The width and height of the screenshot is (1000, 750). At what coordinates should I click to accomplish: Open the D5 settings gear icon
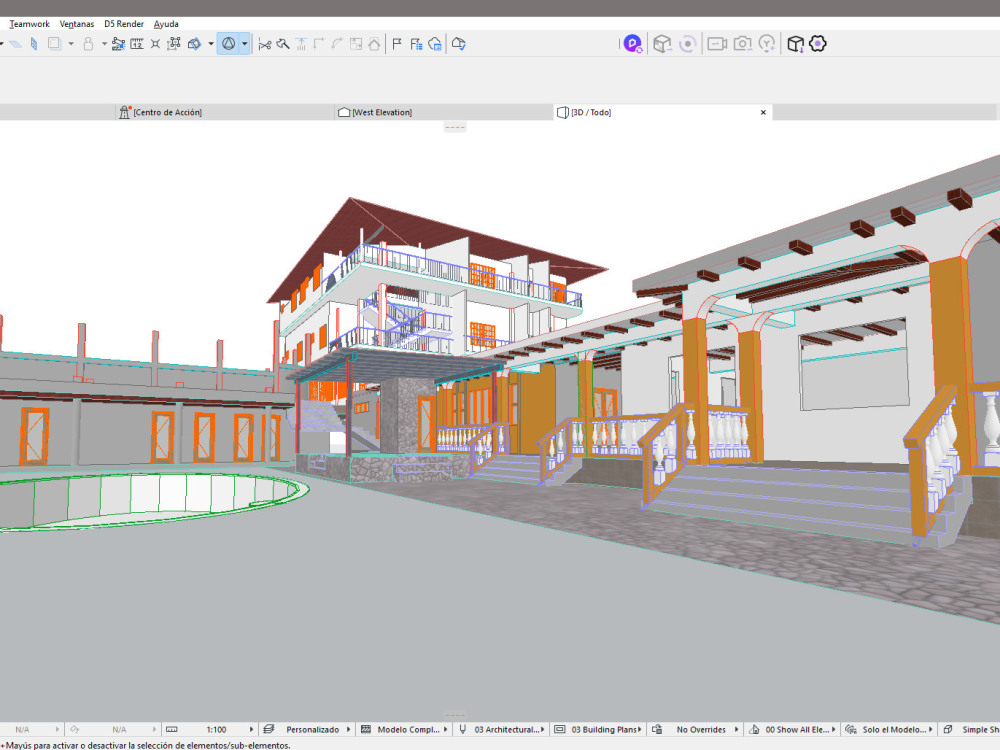coord(818,44)
